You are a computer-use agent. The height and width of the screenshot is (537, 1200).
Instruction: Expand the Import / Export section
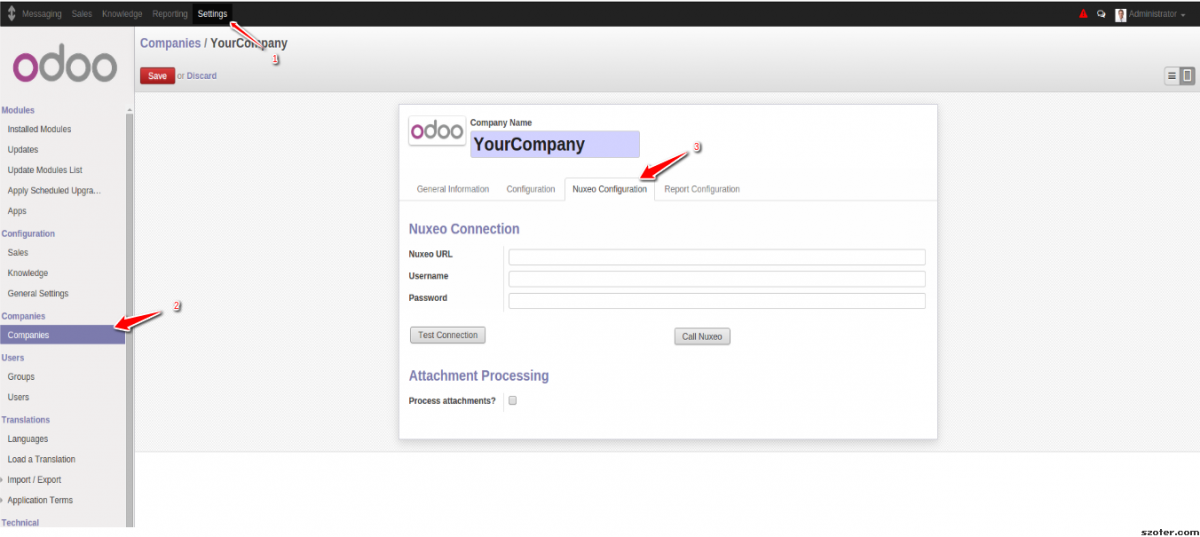34,480
